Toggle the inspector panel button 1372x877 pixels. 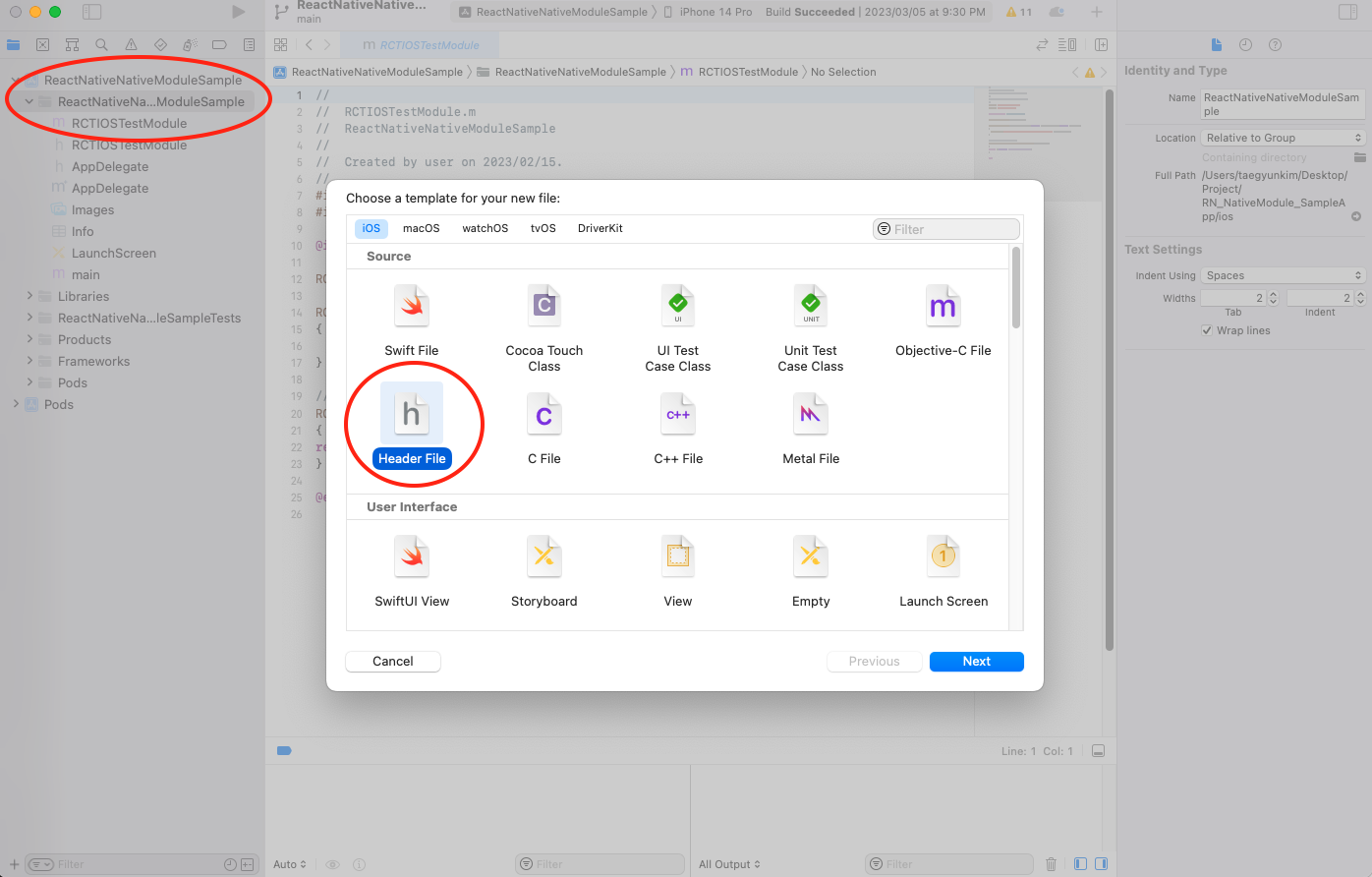point(1347,12)
